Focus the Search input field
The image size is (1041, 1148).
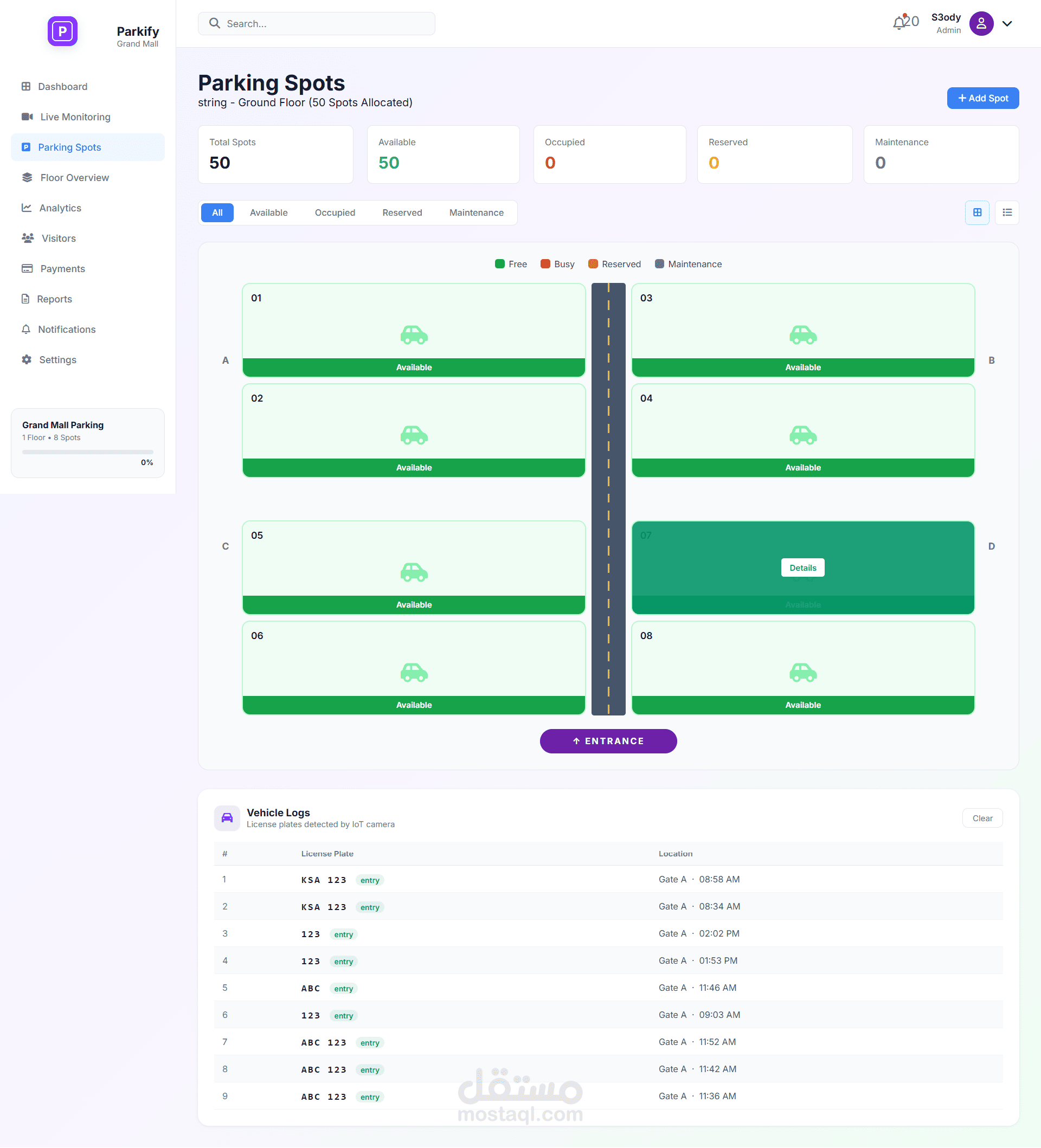316,23
